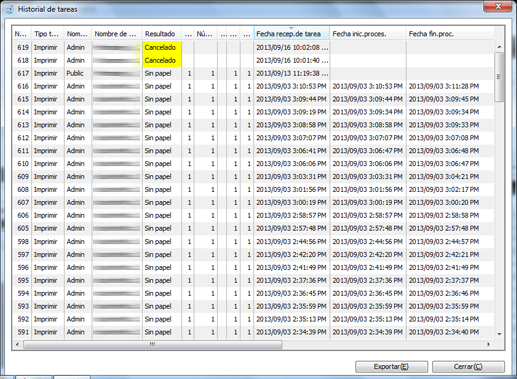The image size is (517, 379).
Task: Select task number 609
Action: (x=23, y=177)
